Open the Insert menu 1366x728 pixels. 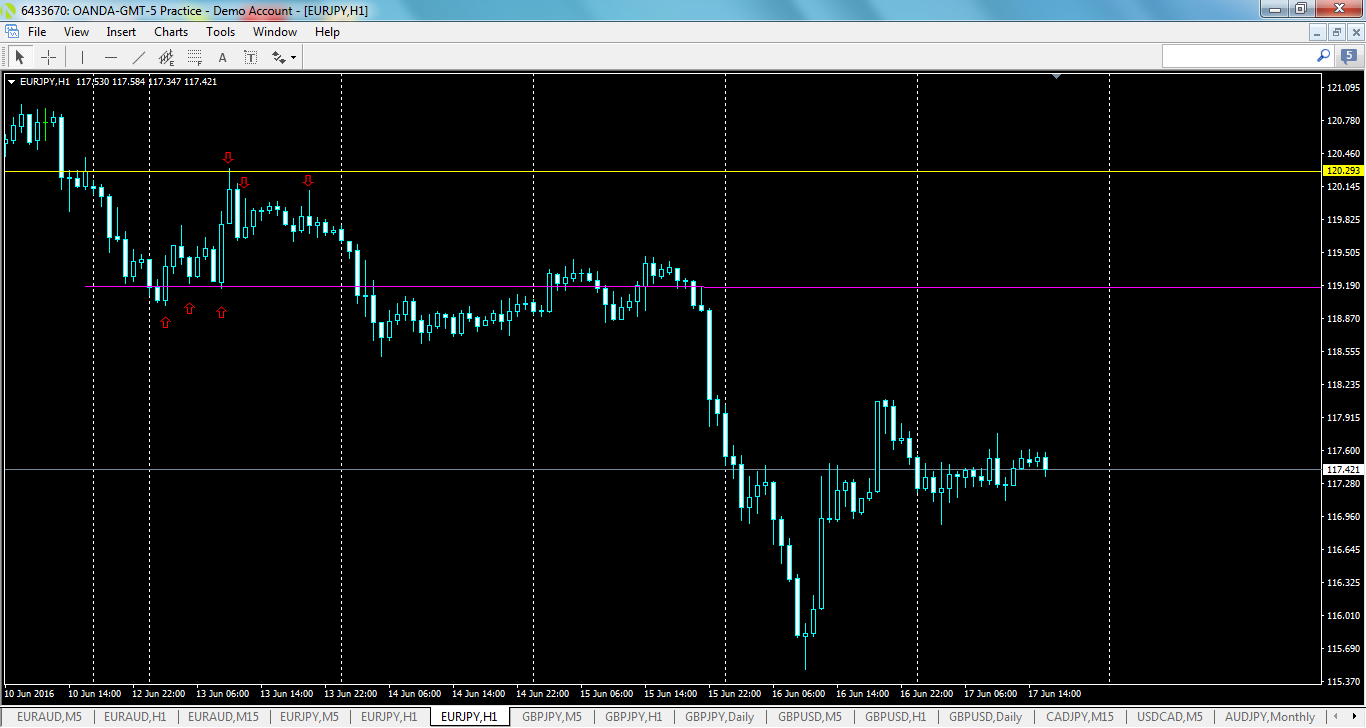pos(120,31)
